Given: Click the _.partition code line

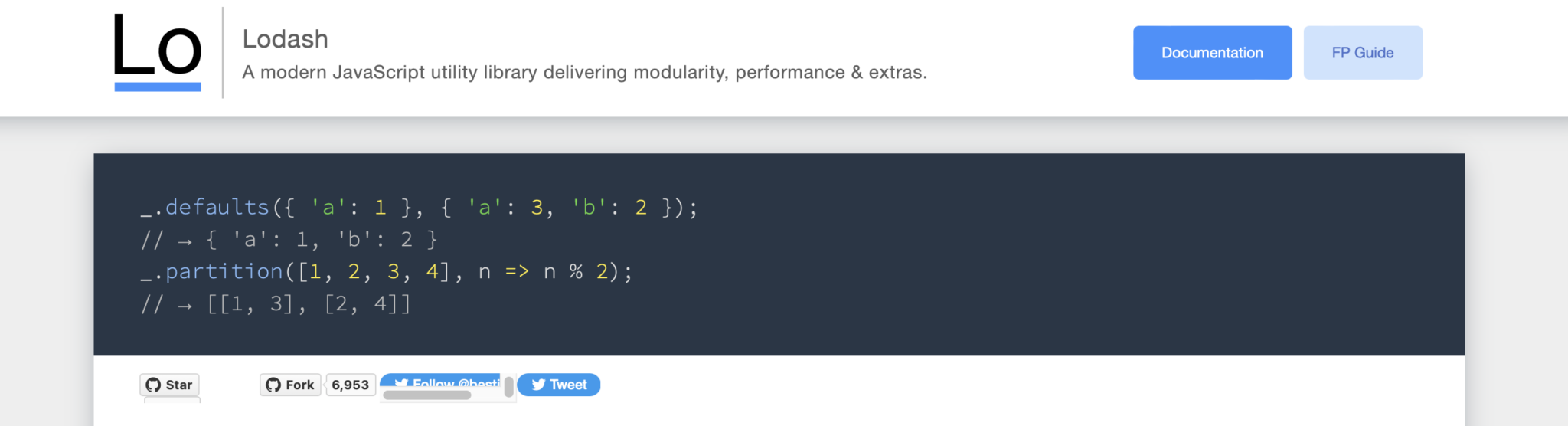Looking at the screenshot, I should 387,272.
